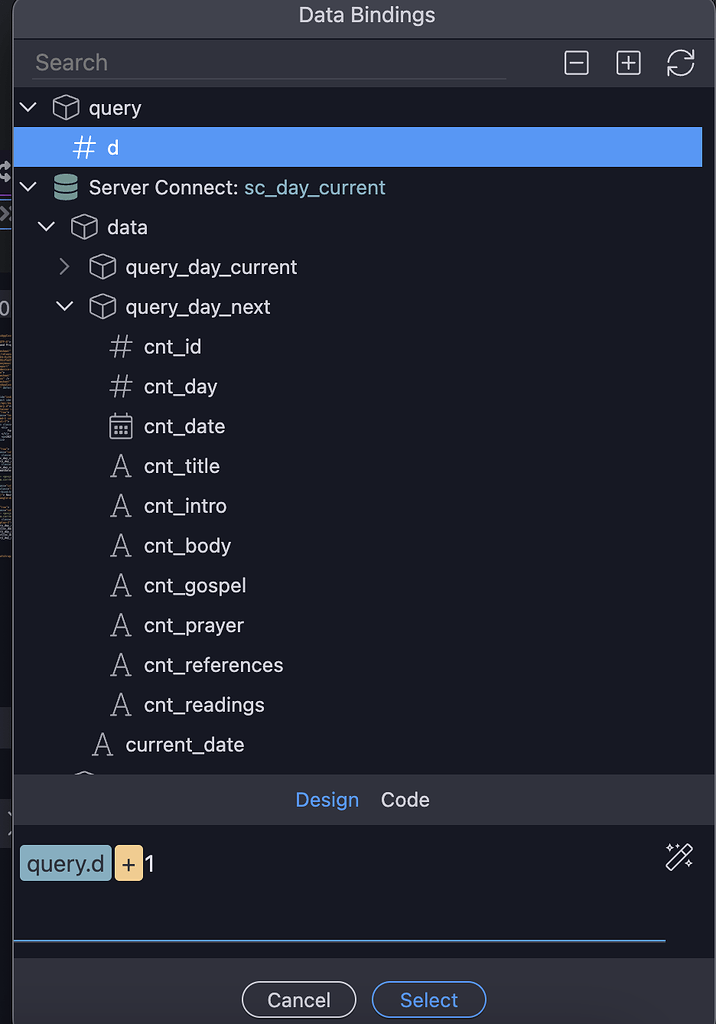Click the minus icon to remove a binding

click(x=576, y=62)
